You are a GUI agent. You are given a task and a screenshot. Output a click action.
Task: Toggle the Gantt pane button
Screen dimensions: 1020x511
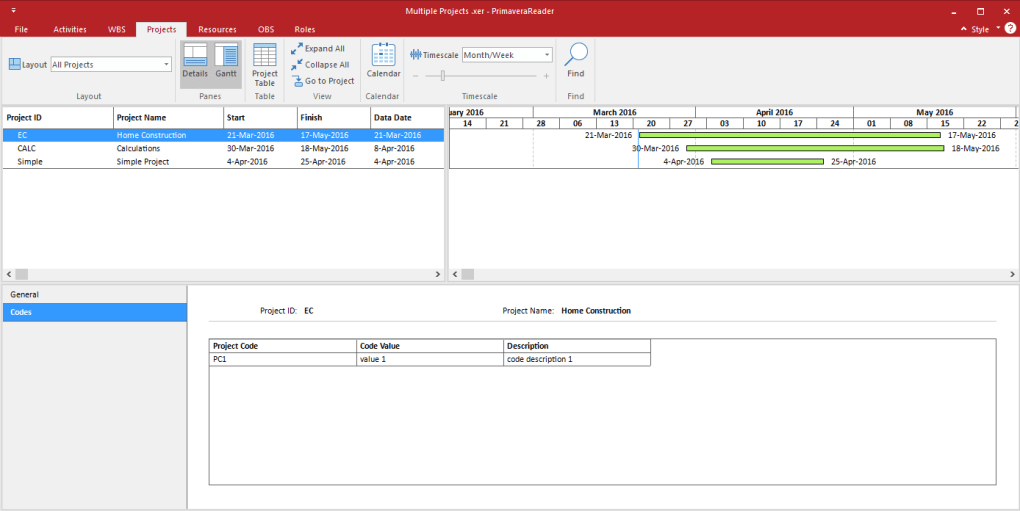pos(226,60)
